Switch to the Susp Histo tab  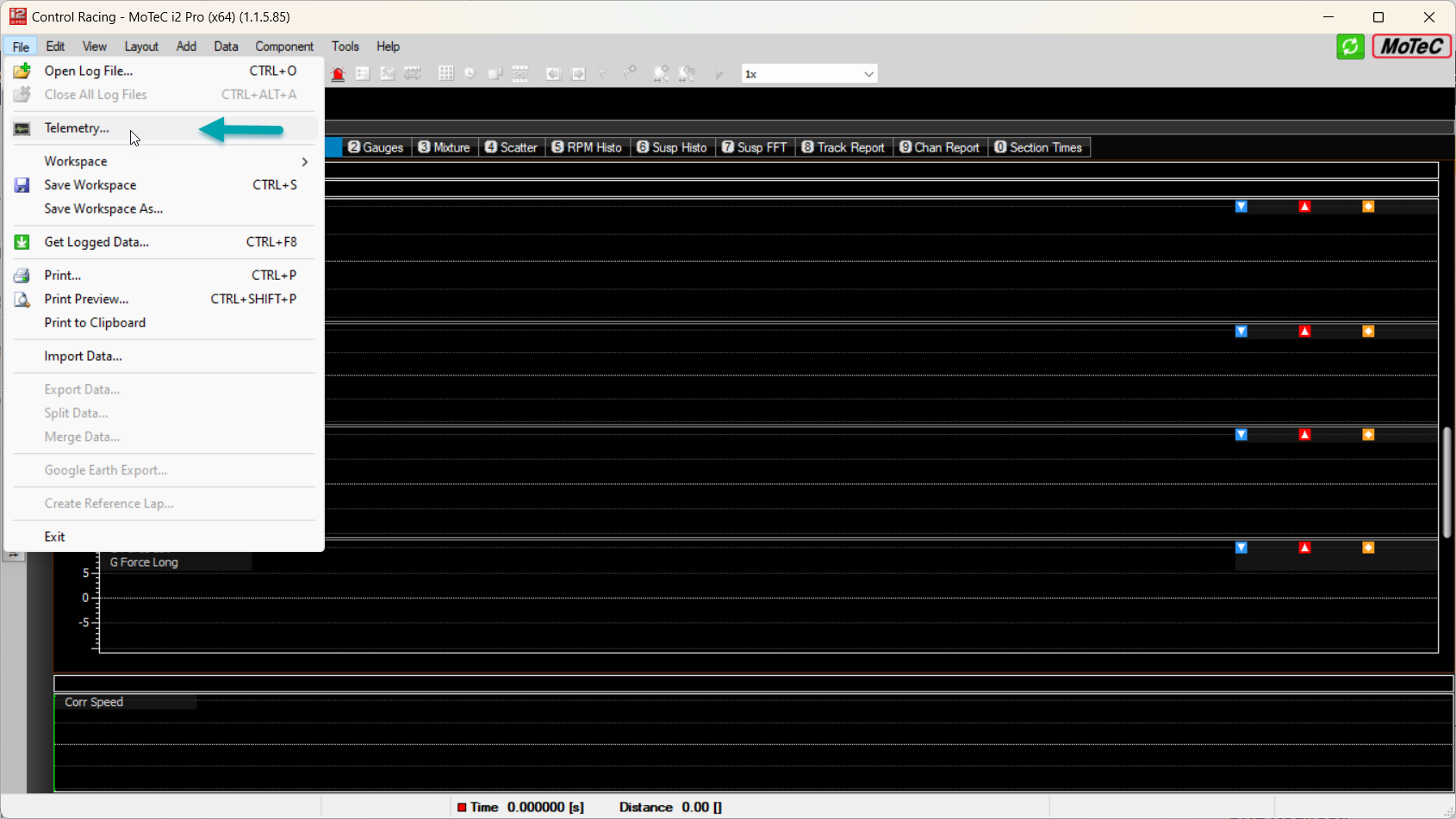coord(673,147)
